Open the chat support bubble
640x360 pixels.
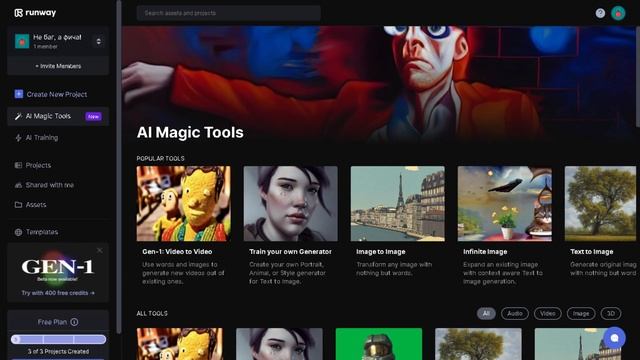pyautogui.click(x=614, y=338)
